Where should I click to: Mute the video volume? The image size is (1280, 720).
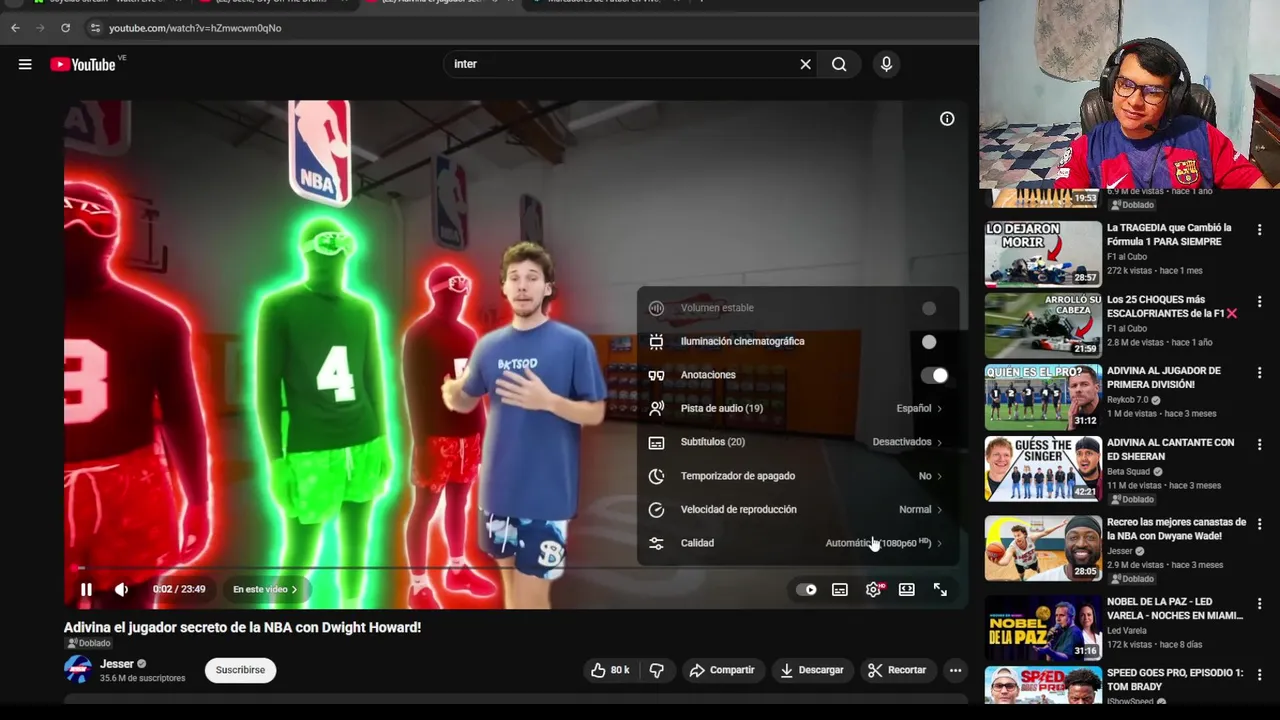(121, 589)
